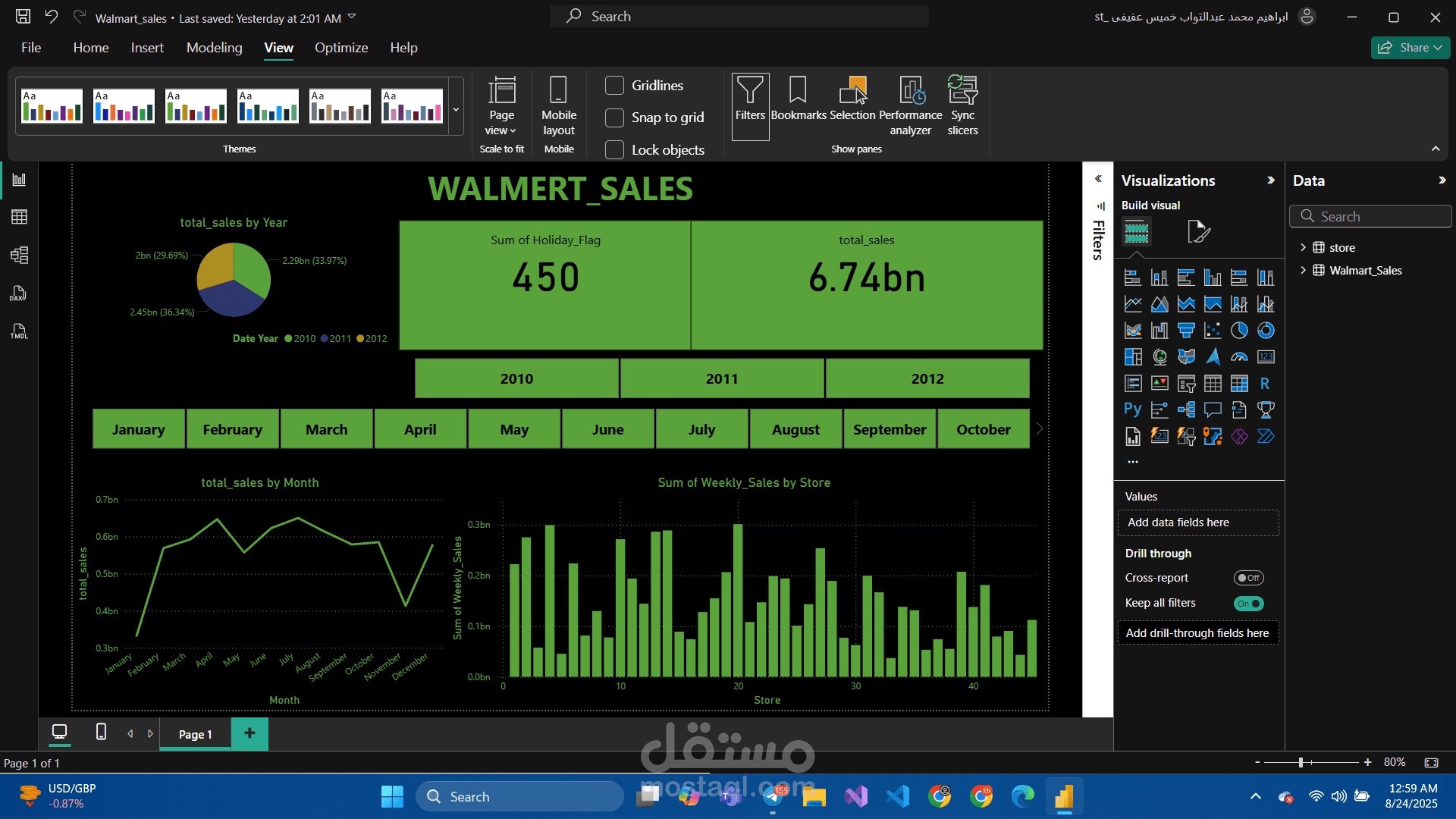
Task: Open the Modeling ribbon tab
Action: 214,48
